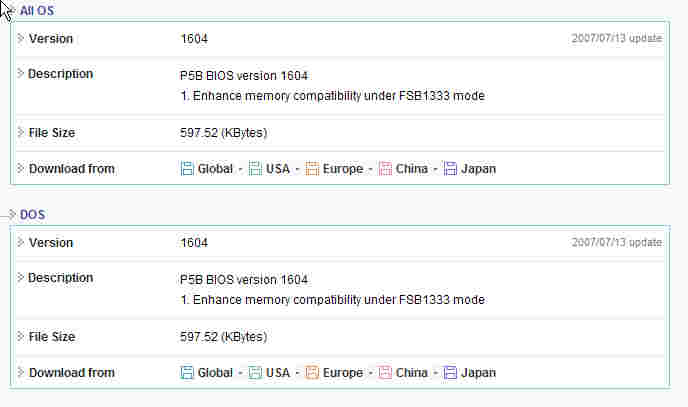Open the Europe download link under All OS
The height and width of the screenshot is (407, 688).
[x=343, y=169]
